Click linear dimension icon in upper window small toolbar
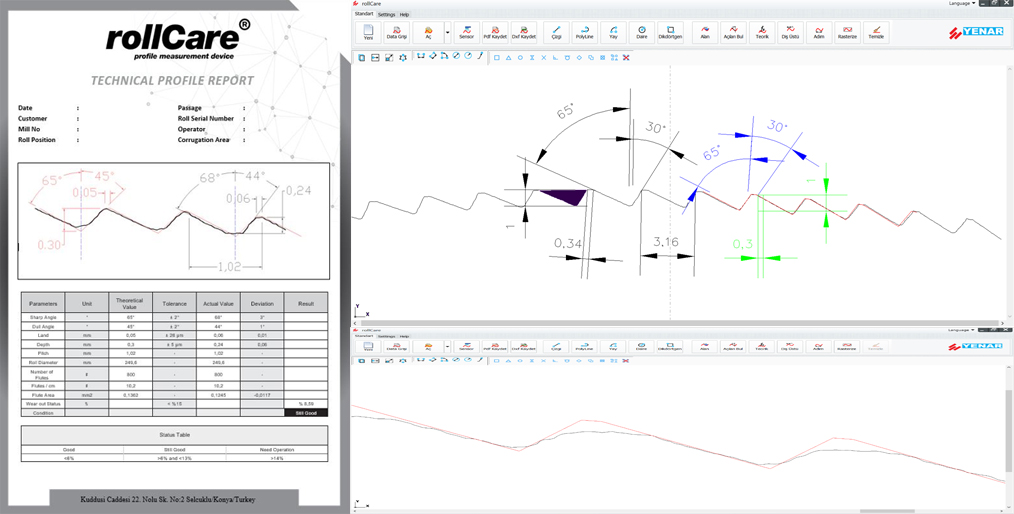The width and height of the screenshot is (1014, 514). 421,57
